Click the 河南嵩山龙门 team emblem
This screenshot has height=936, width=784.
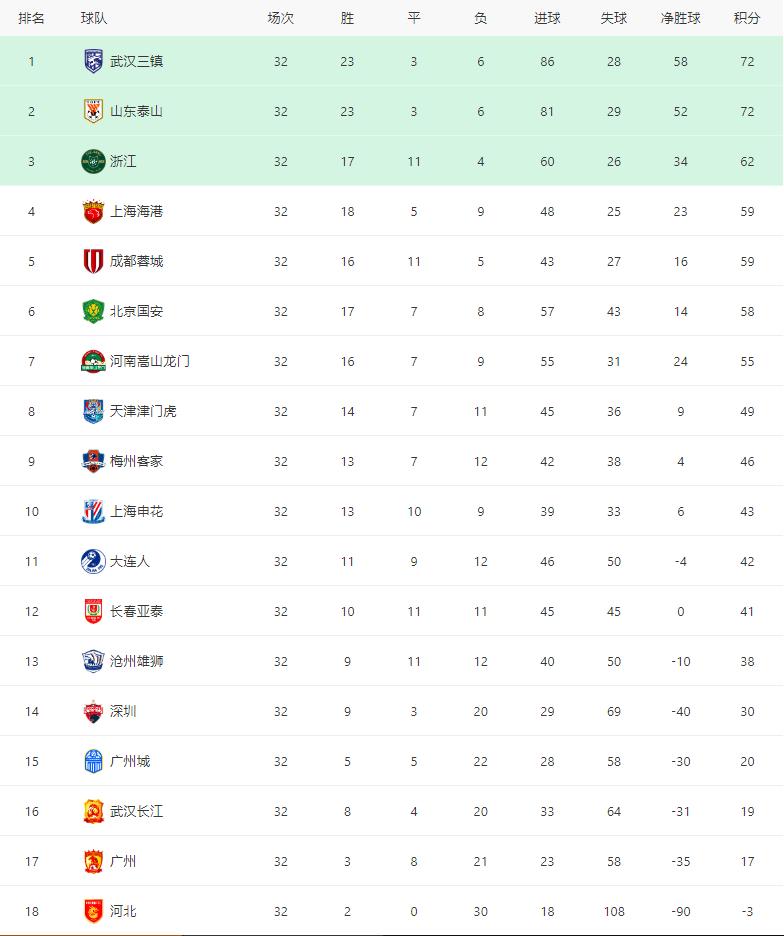coord(93,361)
